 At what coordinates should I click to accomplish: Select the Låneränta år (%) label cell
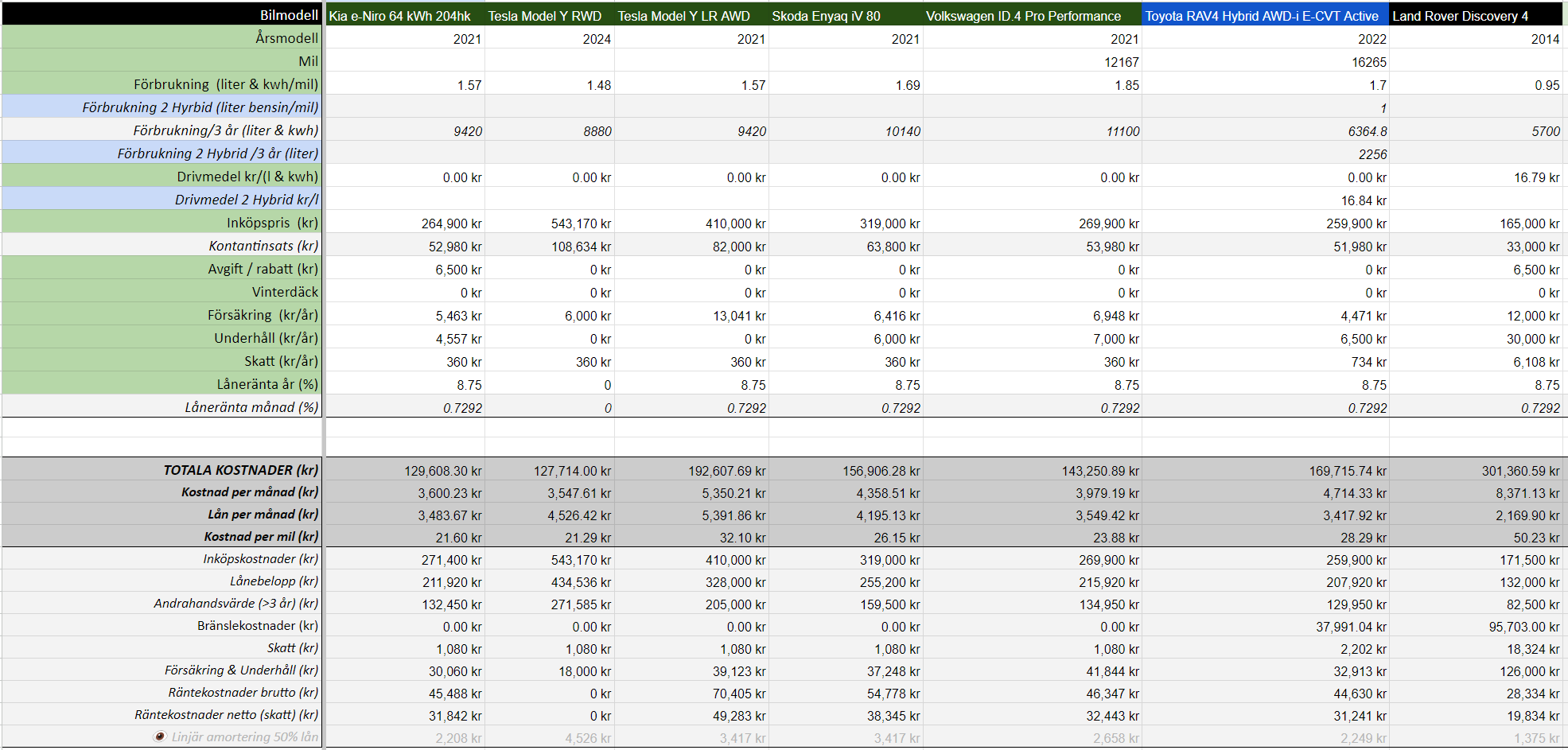(x=267, y=384)
